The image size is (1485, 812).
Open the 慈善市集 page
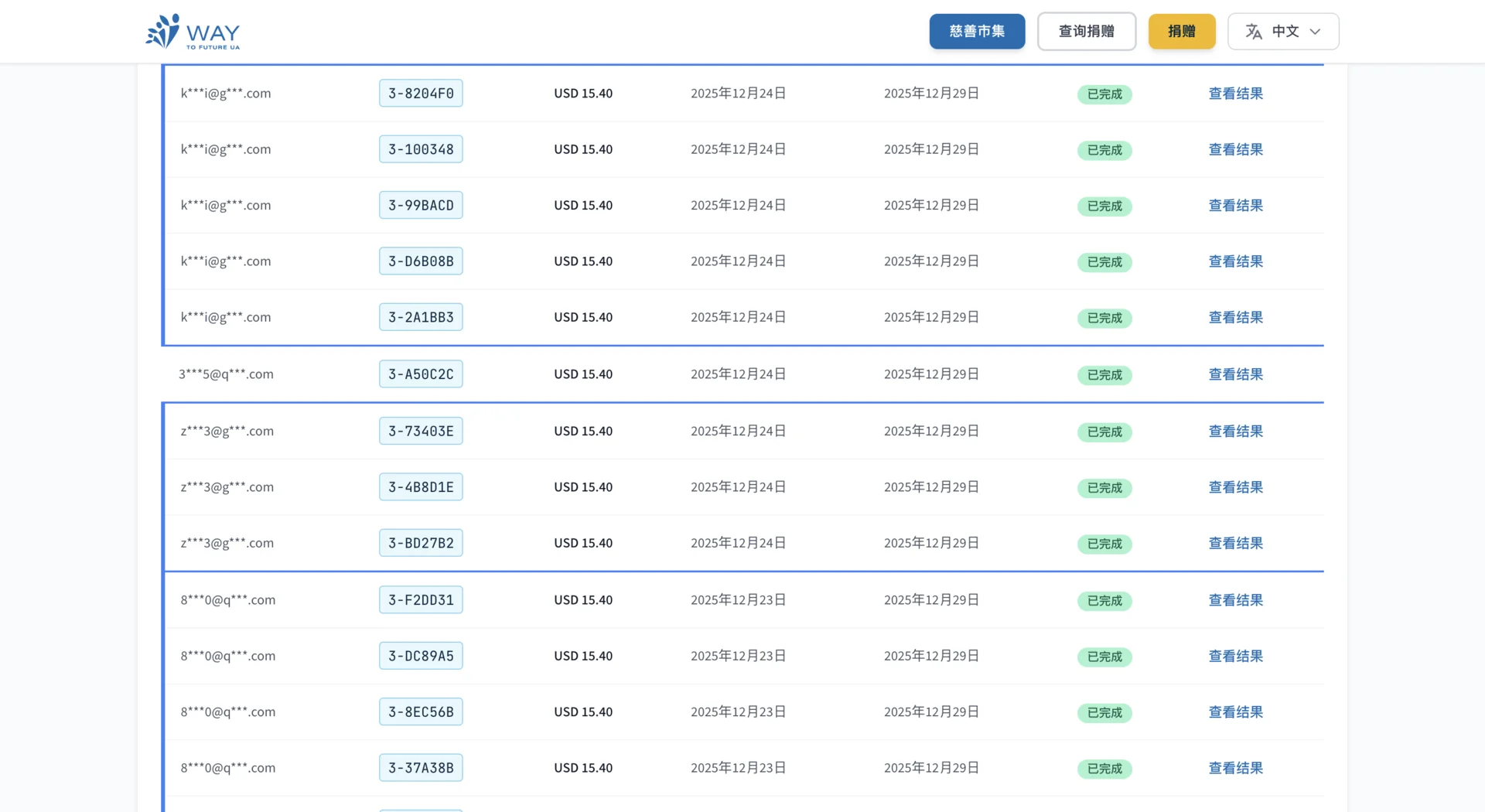tap(977, 32)
